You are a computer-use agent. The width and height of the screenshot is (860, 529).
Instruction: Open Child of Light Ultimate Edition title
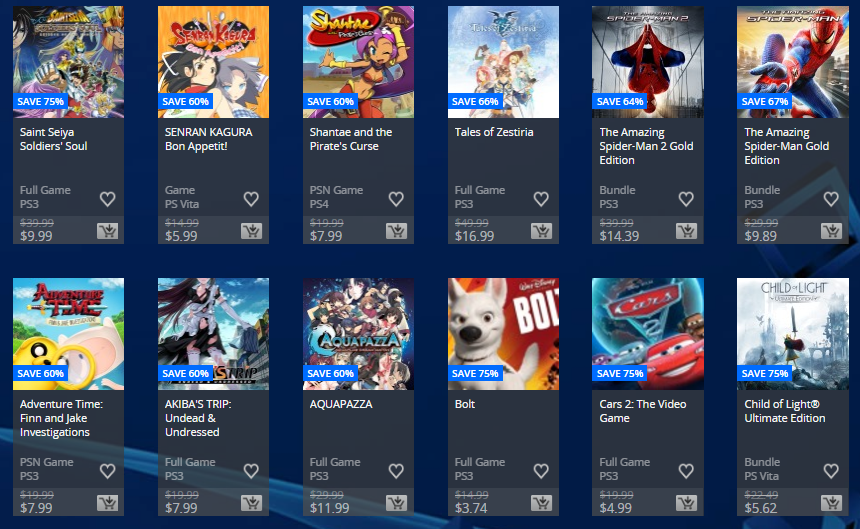784,411
